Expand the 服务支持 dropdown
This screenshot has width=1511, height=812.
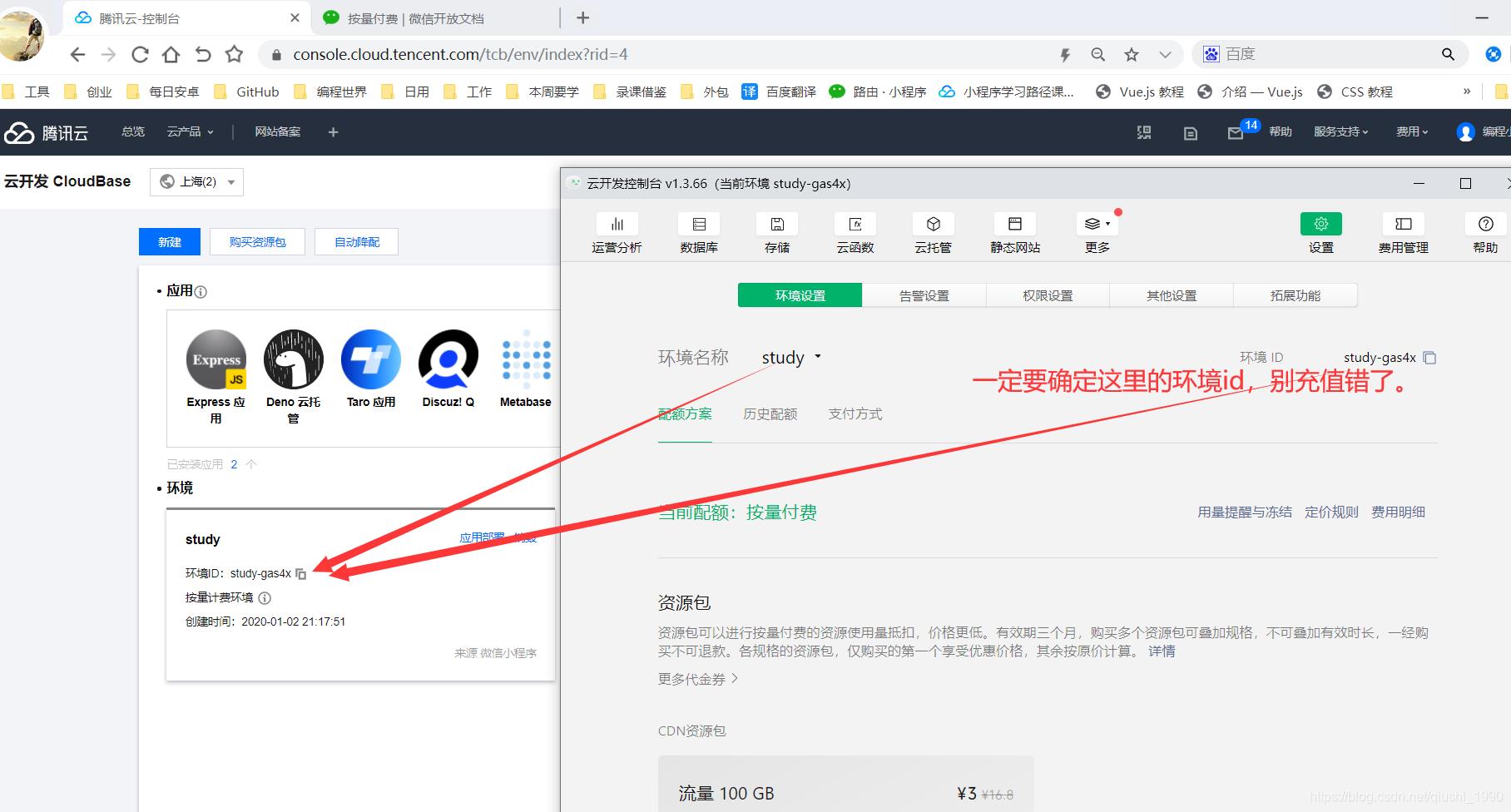[x=1341, y=131]
